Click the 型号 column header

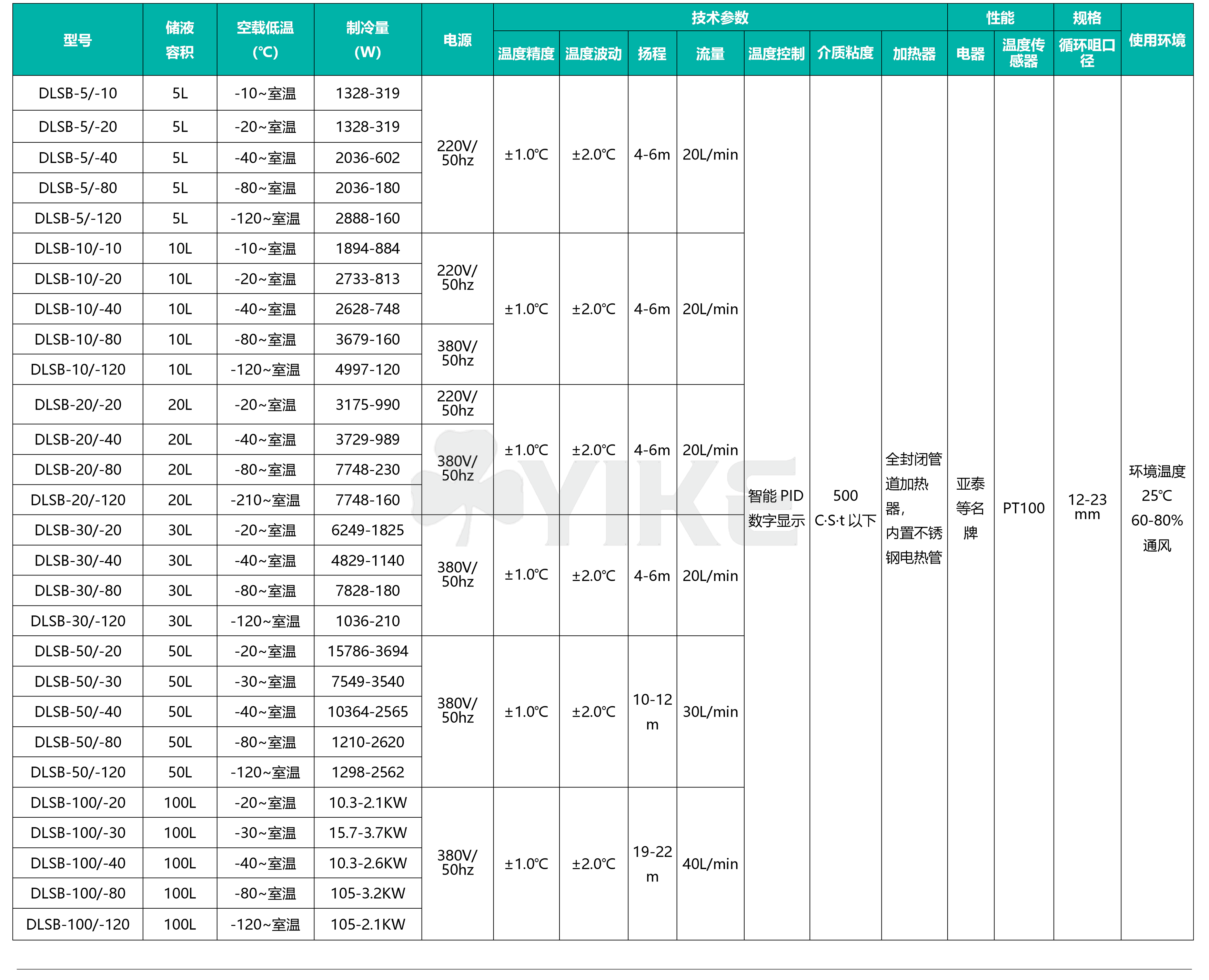click(77, 40)
